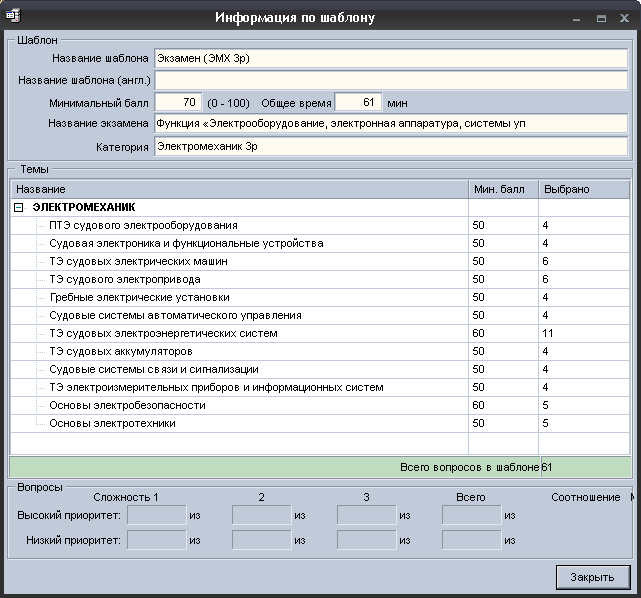Click Выбрано value 6 for ТЭ судовых электрических машин
The height and width of the screenshot is (598, 641).
tap(545, 262)
